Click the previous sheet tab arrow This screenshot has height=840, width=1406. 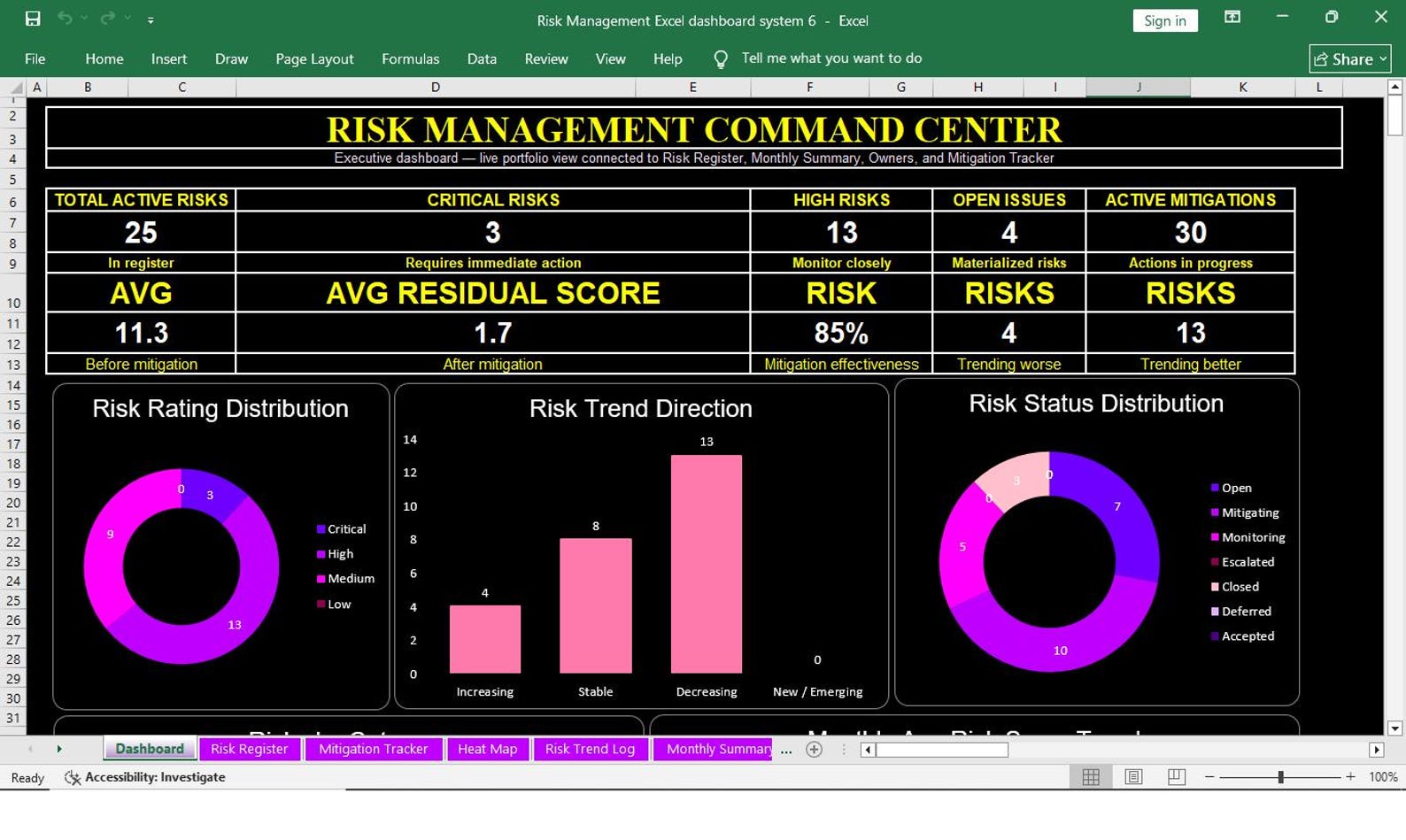[x=30, y=749]
